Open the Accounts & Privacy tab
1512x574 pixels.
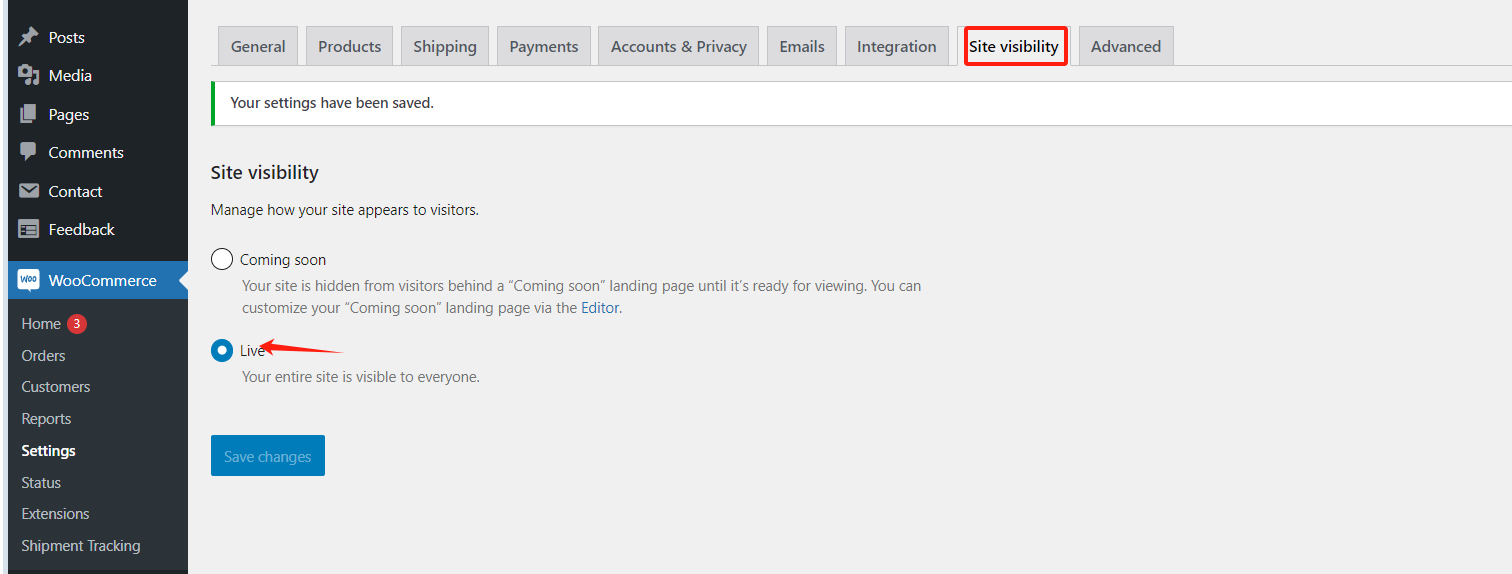[678, 46]
